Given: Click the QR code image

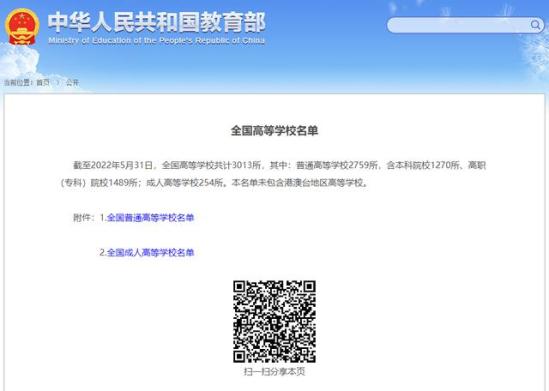Looking at the screenshot, I should pyautogui.click(x=274, y=321).
